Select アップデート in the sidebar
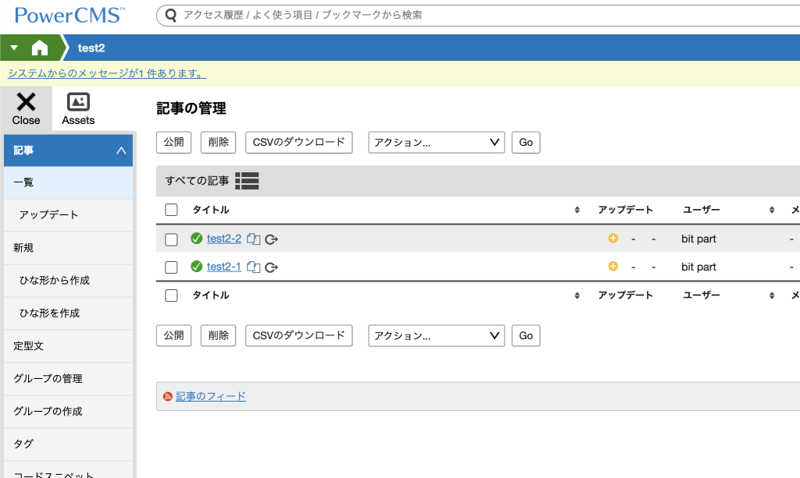Screen dimensions: 800x478 point(68,215)
